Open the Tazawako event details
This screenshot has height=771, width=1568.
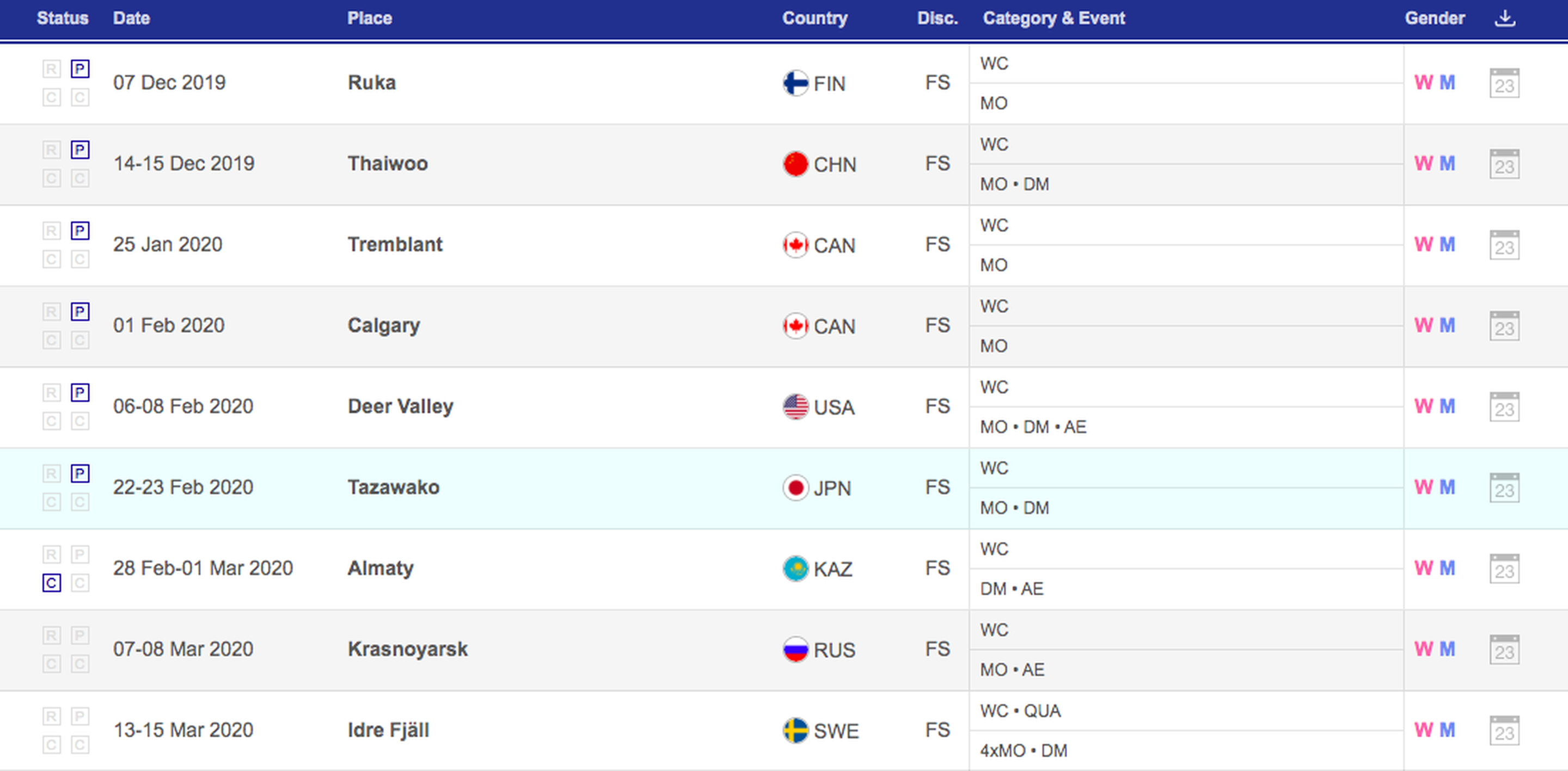tap(393, 488)
